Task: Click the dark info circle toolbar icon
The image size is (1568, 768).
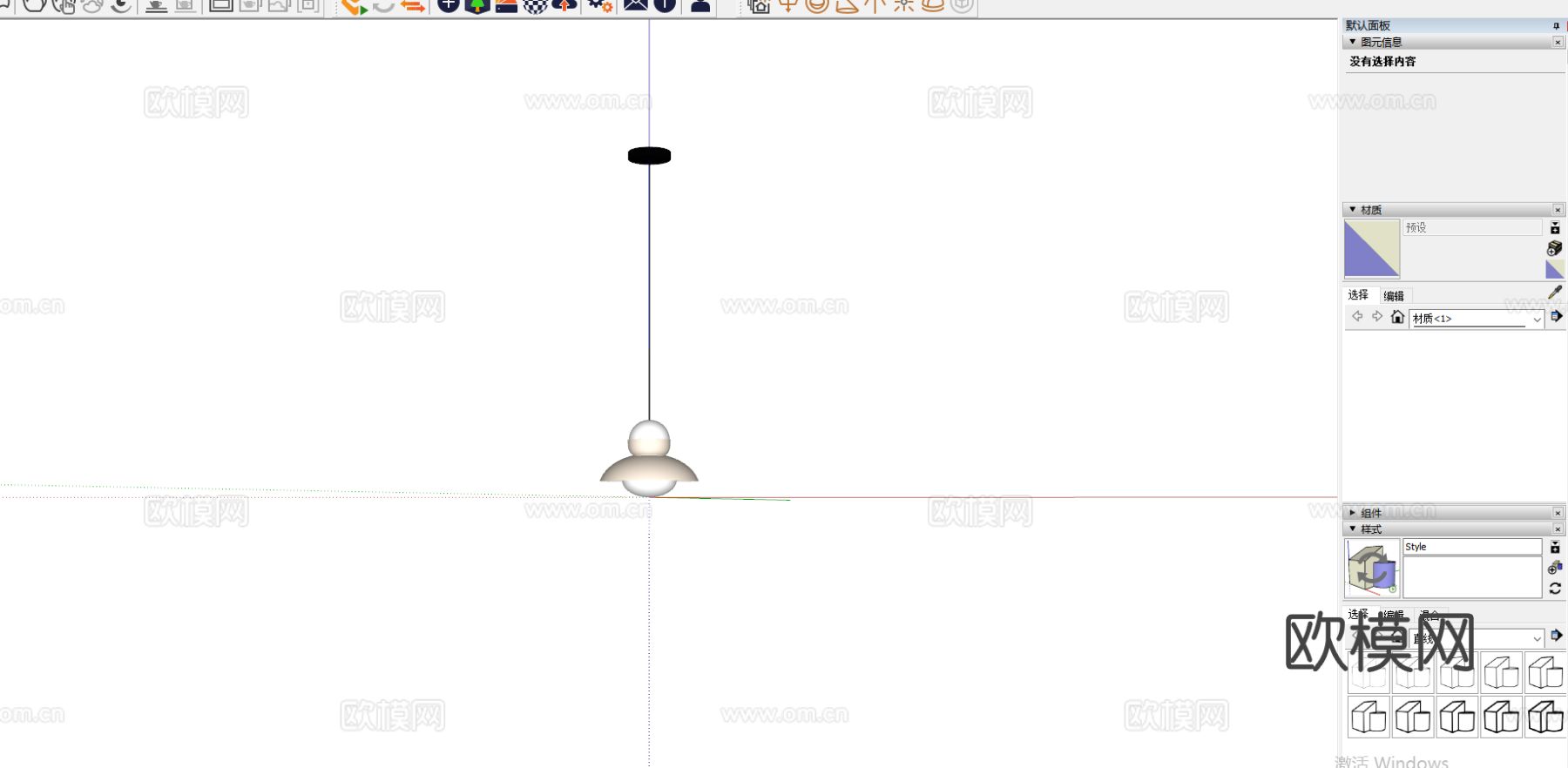Action: (665, 6)
